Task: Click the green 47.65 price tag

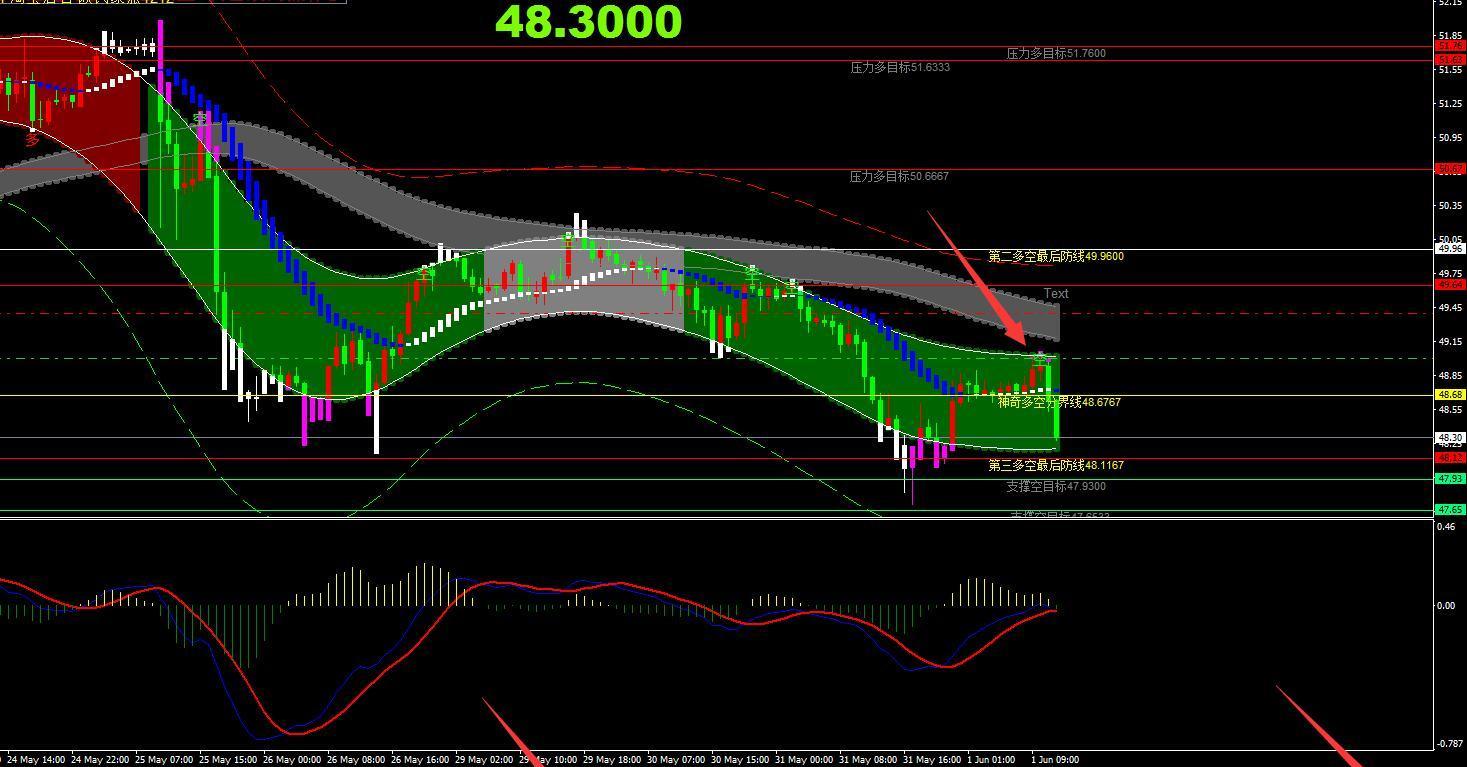Action: coord(1450,510)
